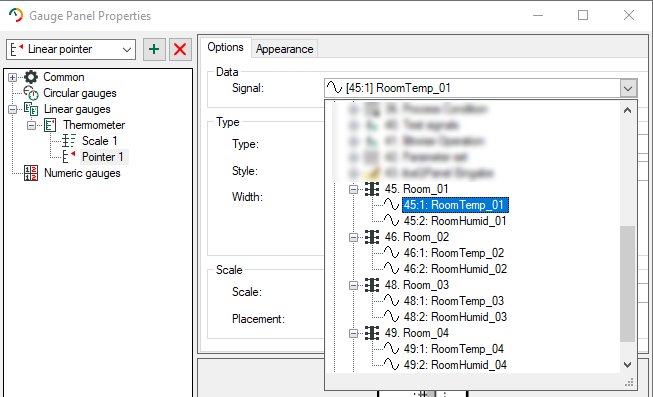
Task: Click the Thermometer gauge icon
Action: pos(50,125)
